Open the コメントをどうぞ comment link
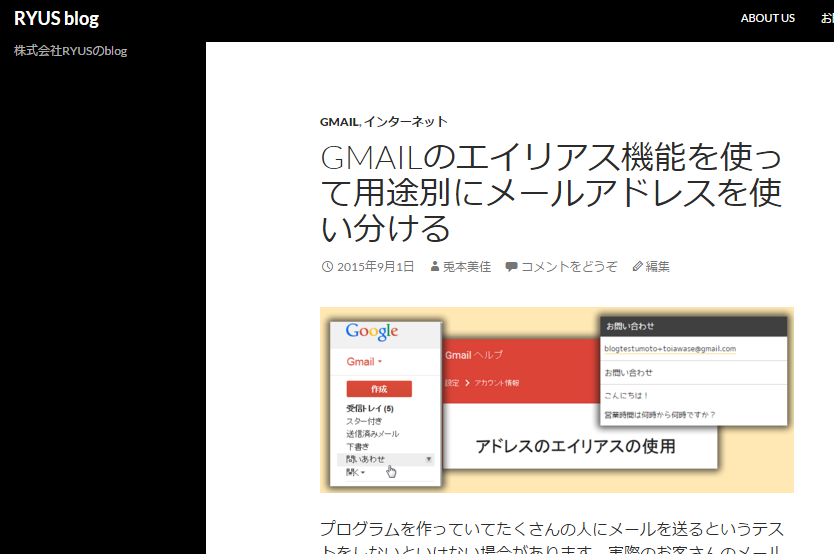This screenshot has height=554, width=834. click(x=569, y=266)
